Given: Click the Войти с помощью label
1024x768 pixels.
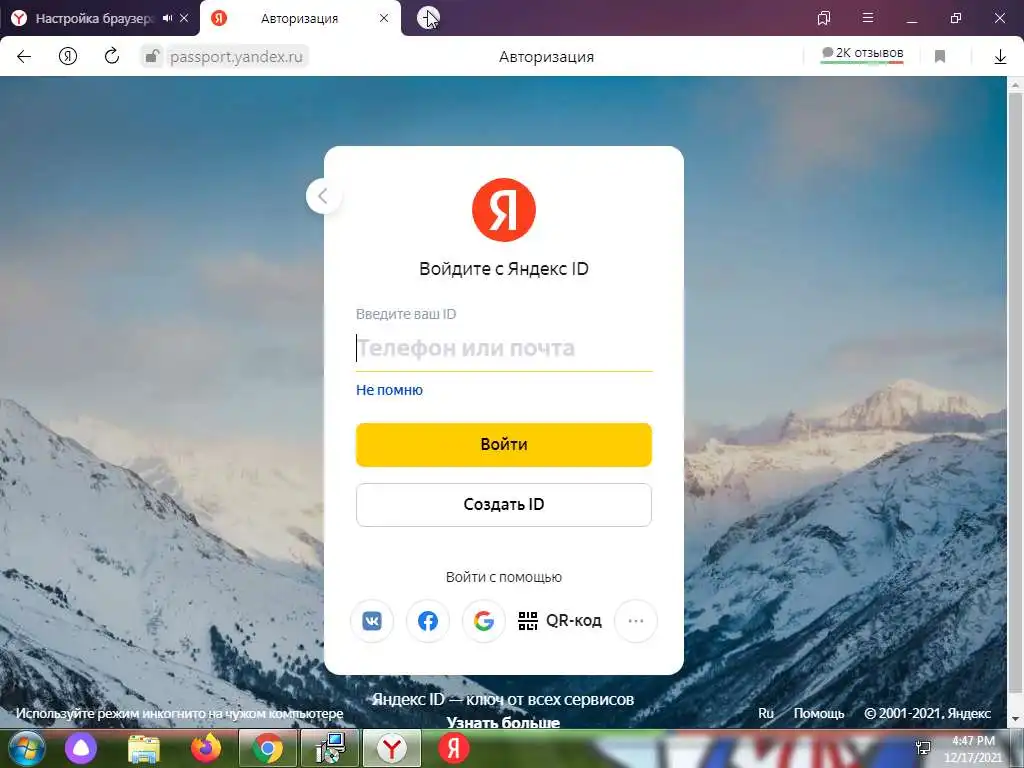Looking at the screenshot, I should click(504, 577).
